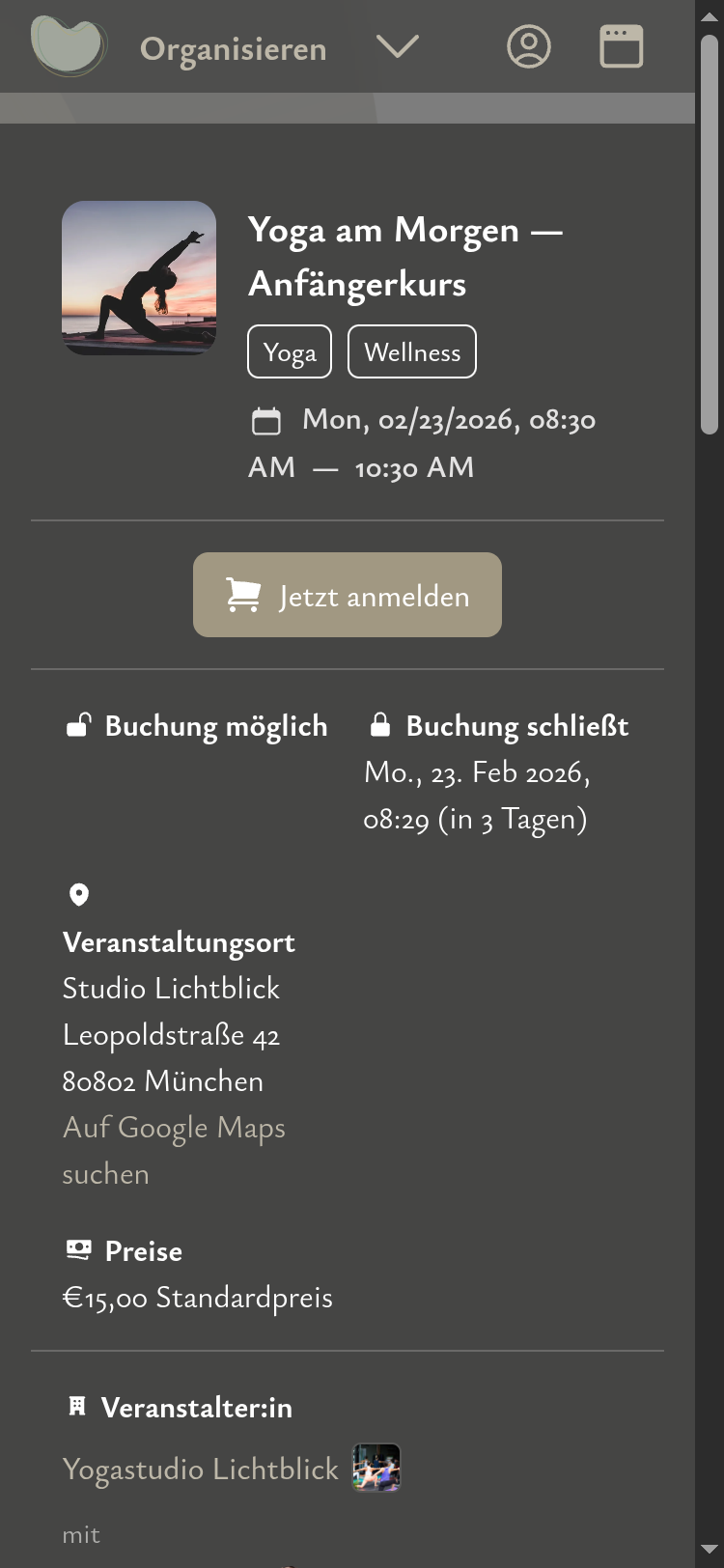Click the leaf-shaped site logo
The height and width of the screenshot is (1568, 724).
click(68, 46)
